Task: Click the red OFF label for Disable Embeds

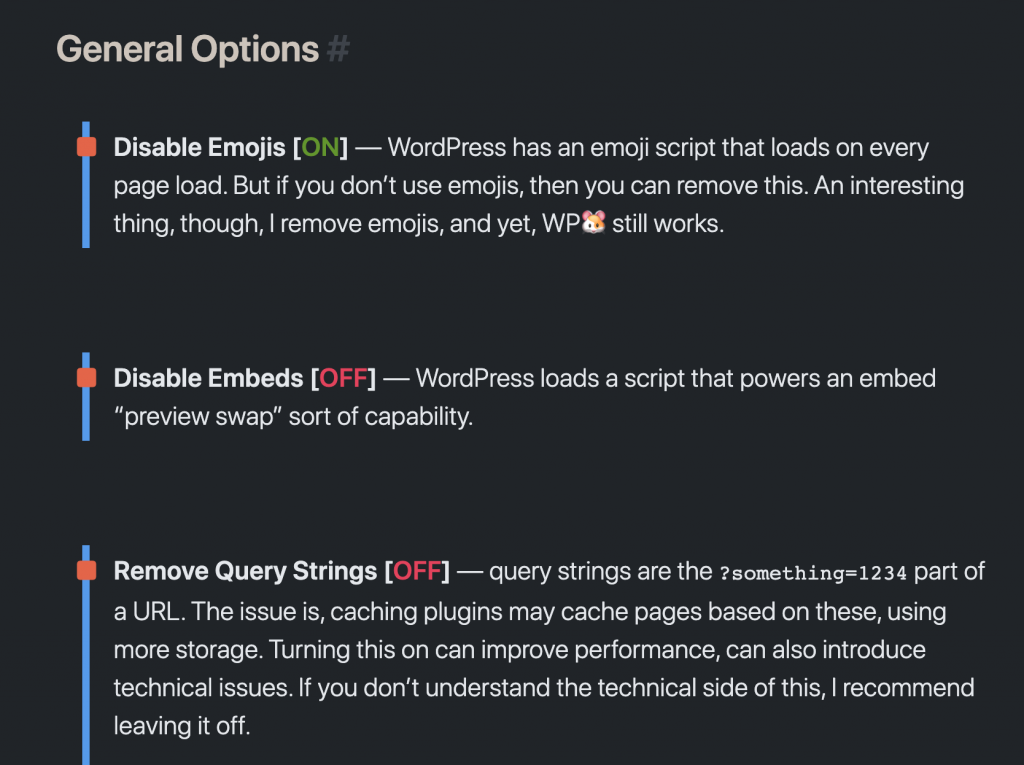Action: [344, 378]
